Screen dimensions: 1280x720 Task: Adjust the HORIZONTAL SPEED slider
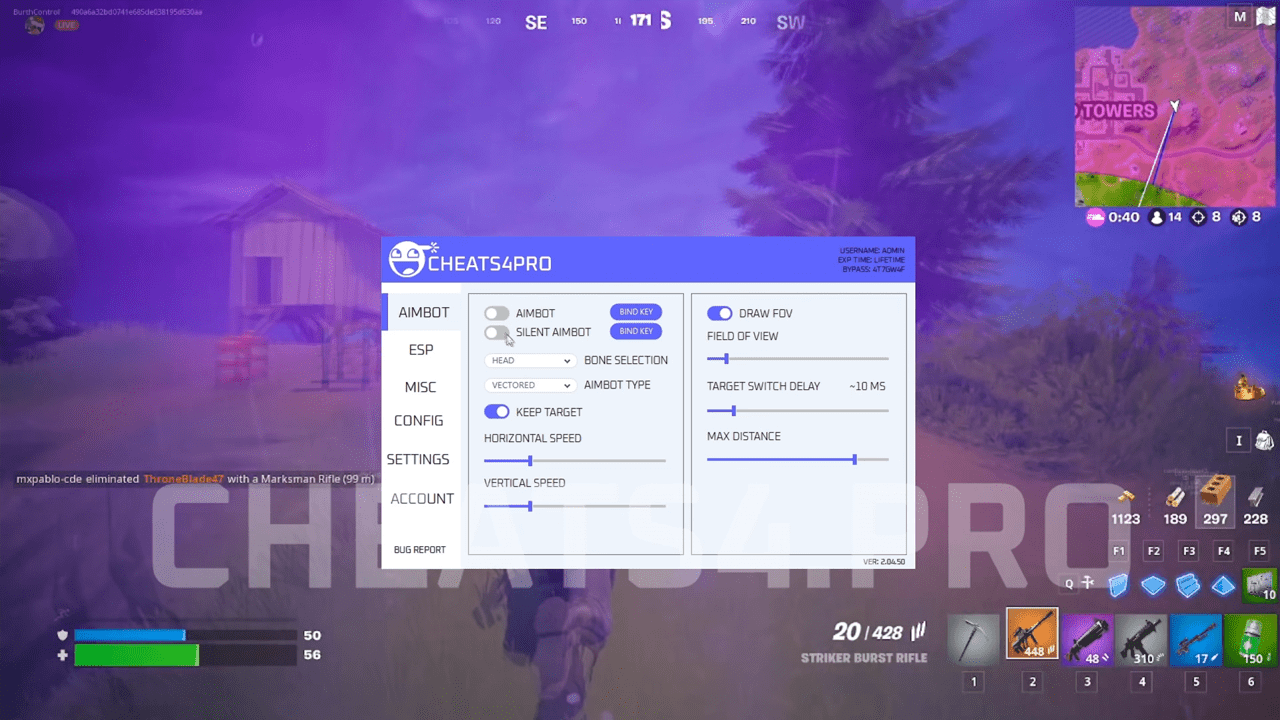point(575,461)
